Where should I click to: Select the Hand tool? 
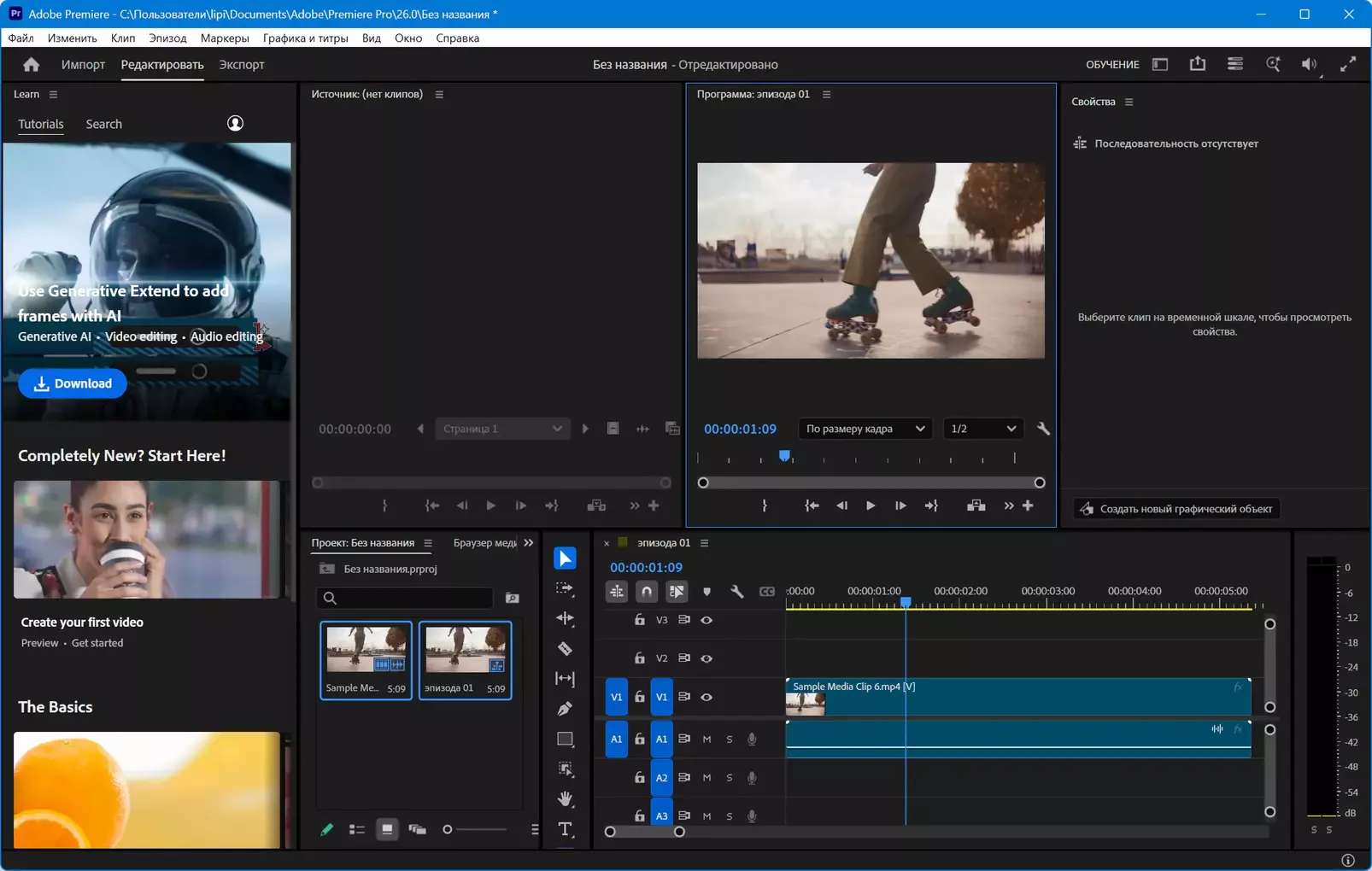[x=565, y=799]
